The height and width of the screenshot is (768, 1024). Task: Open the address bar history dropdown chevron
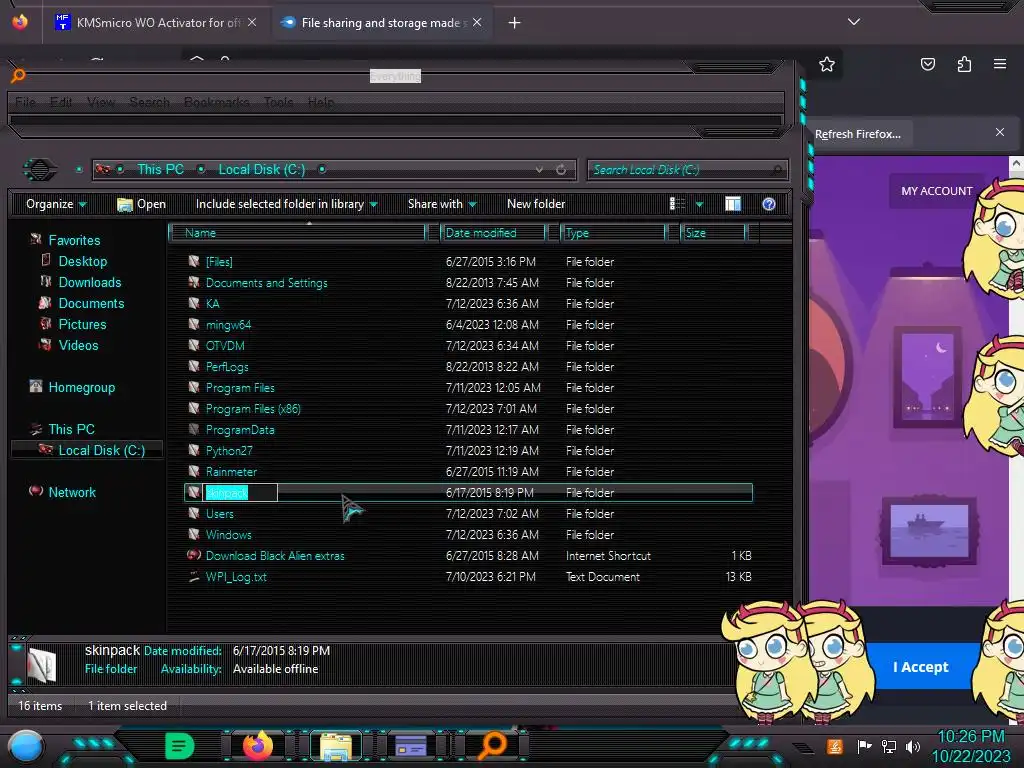click(x=539, y=170)
